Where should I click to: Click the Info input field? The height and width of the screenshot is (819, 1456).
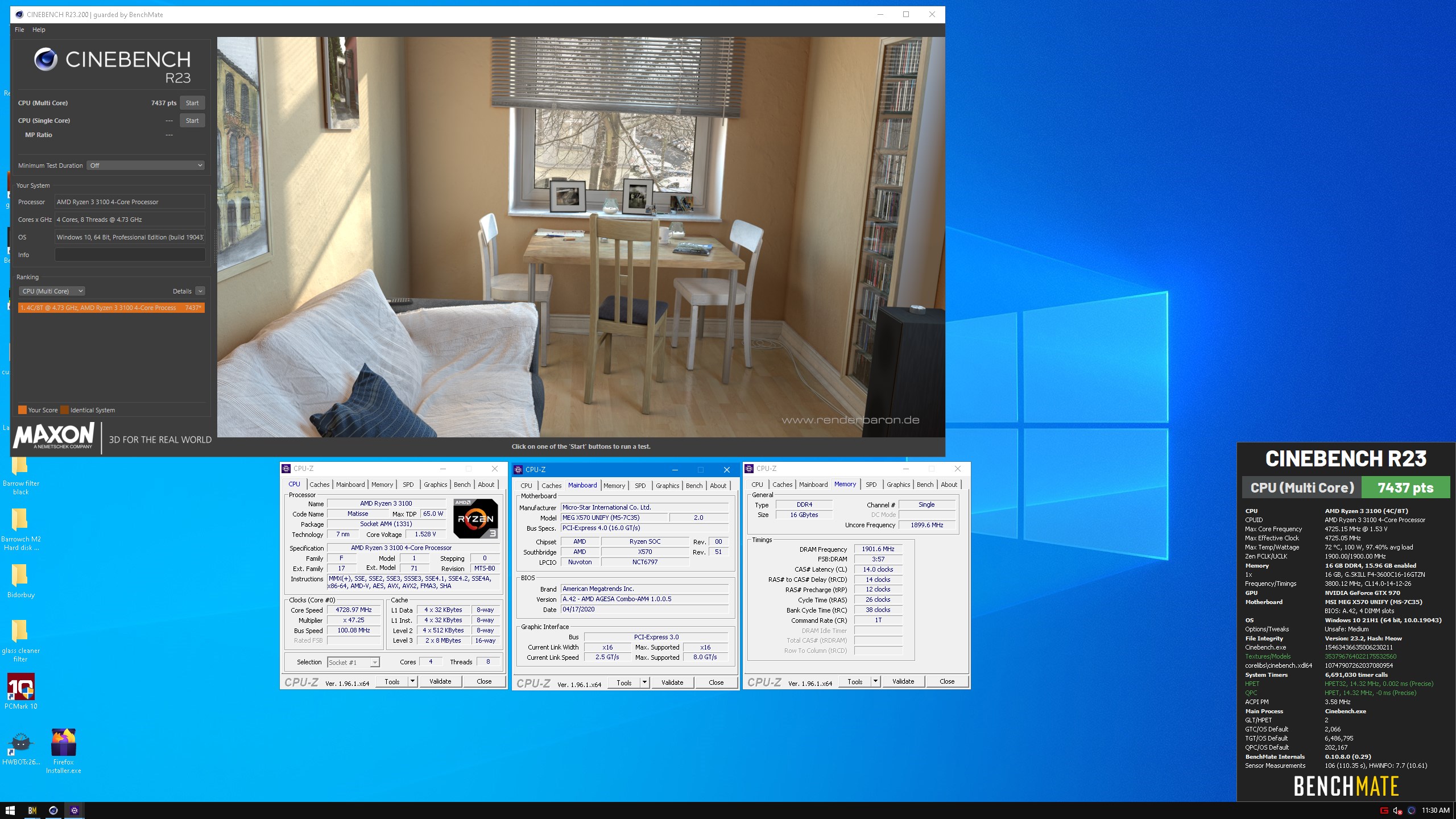coord(130,255)
